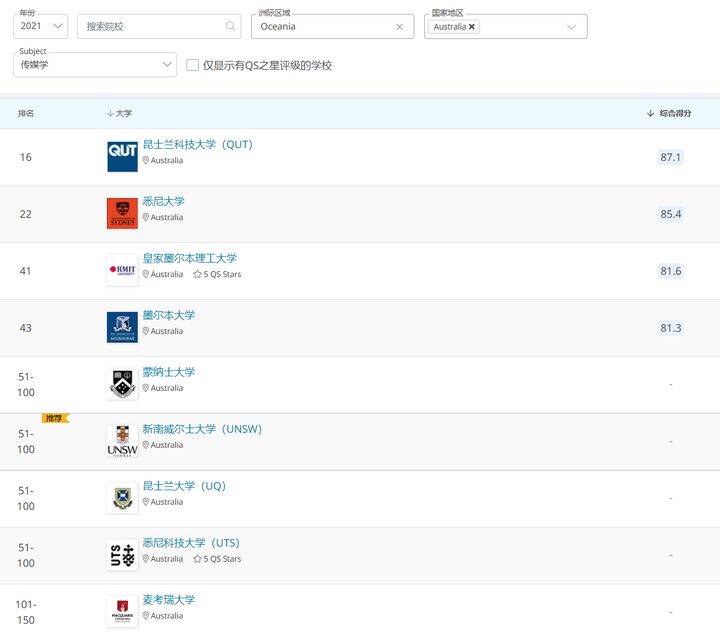The height and width of the screenshot is (636, 720).
Task: Open the University of Melbourne link
Action: coord(169,315)
